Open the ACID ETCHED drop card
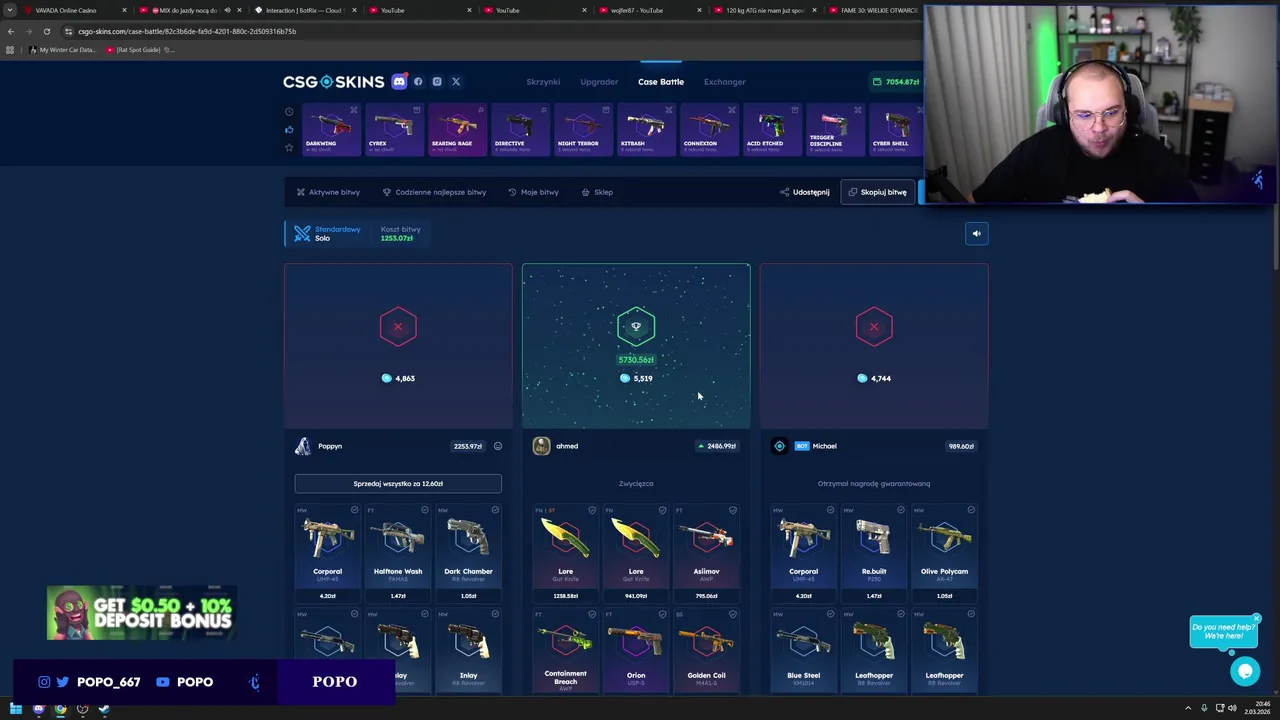The image size is (1280, 720). tap(771, 129)
